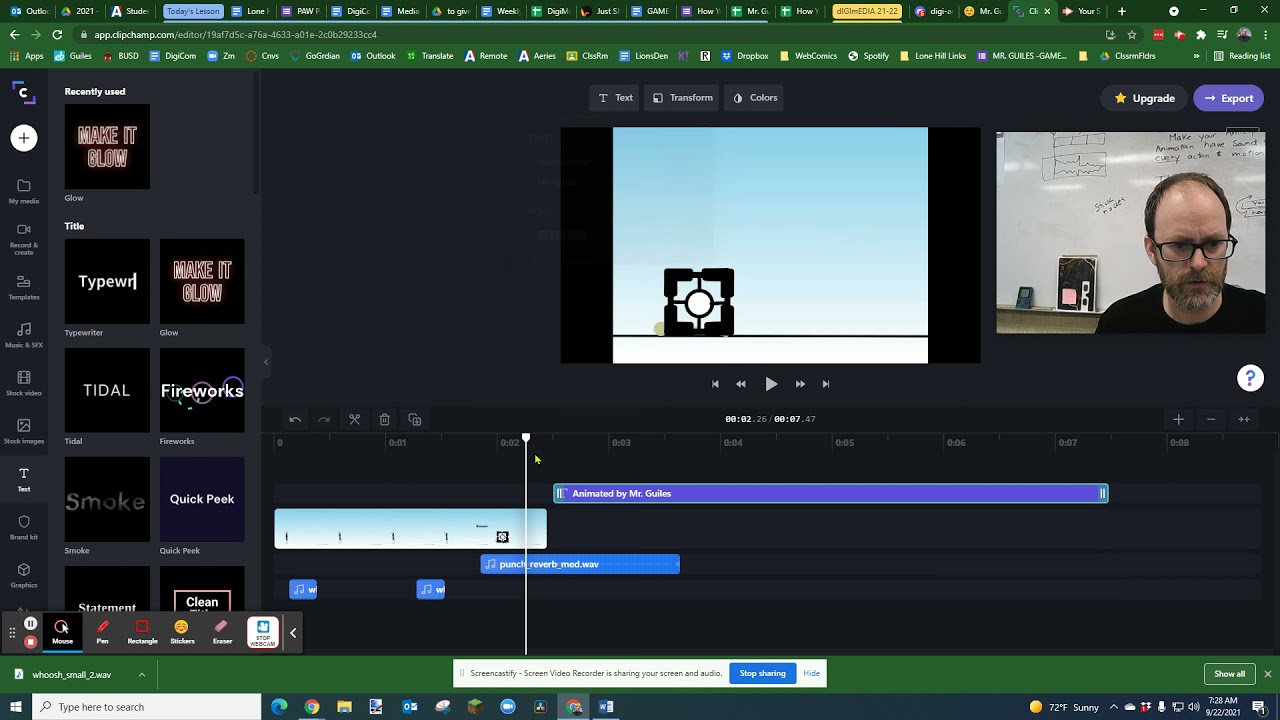Click the timeline playhead marker
This screenshot has width=1280, height=720.
[526, 438]
